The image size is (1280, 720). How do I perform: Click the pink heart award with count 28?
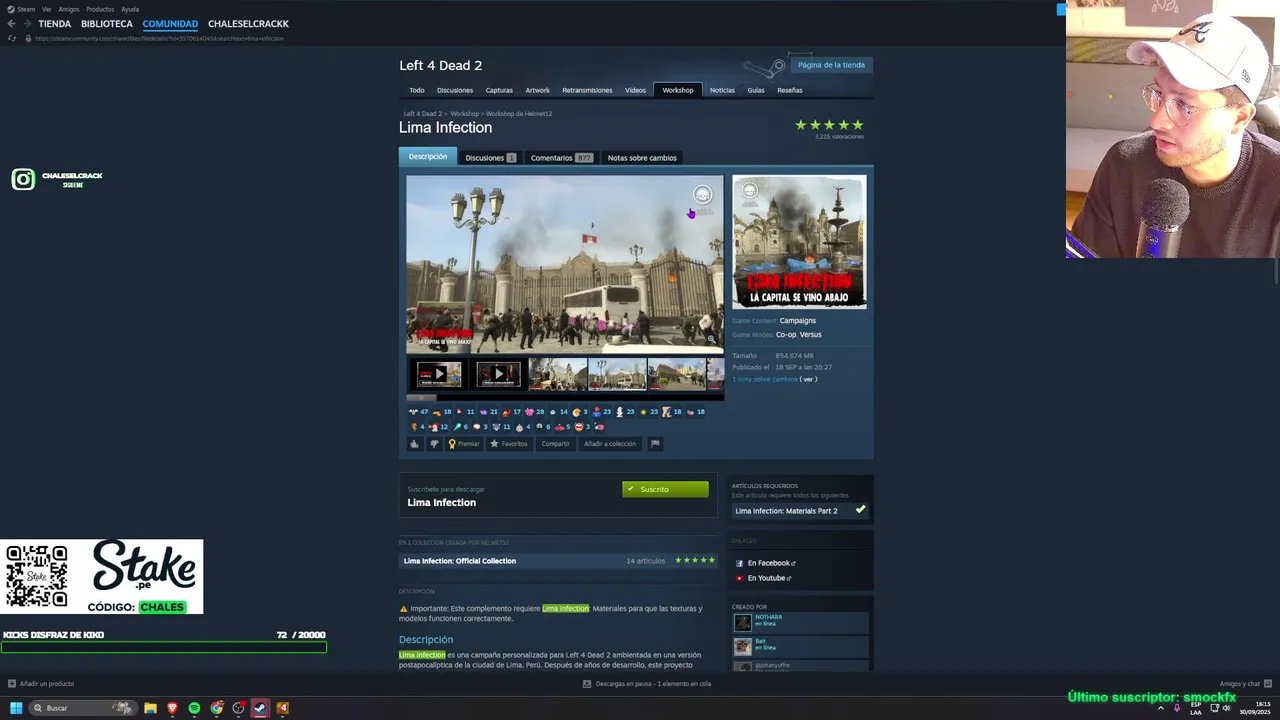(x=535, y=412)
